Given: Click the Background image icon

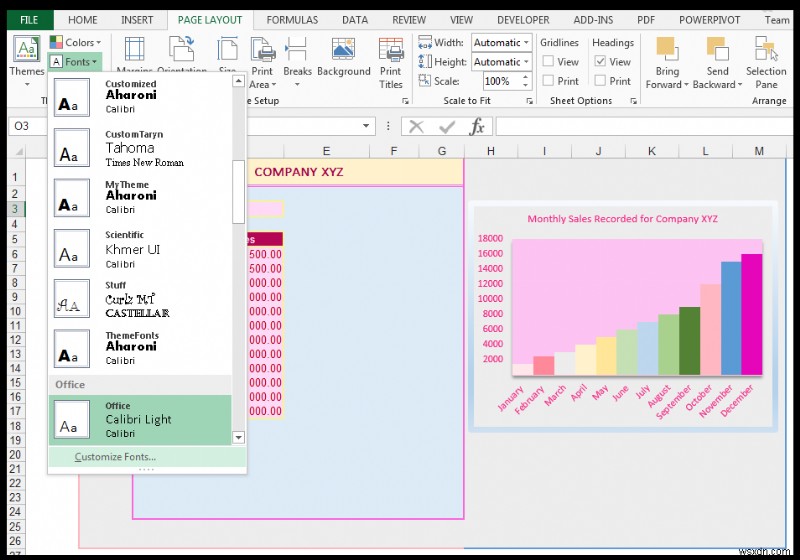Looking at the screenshot, I should 343,49.
